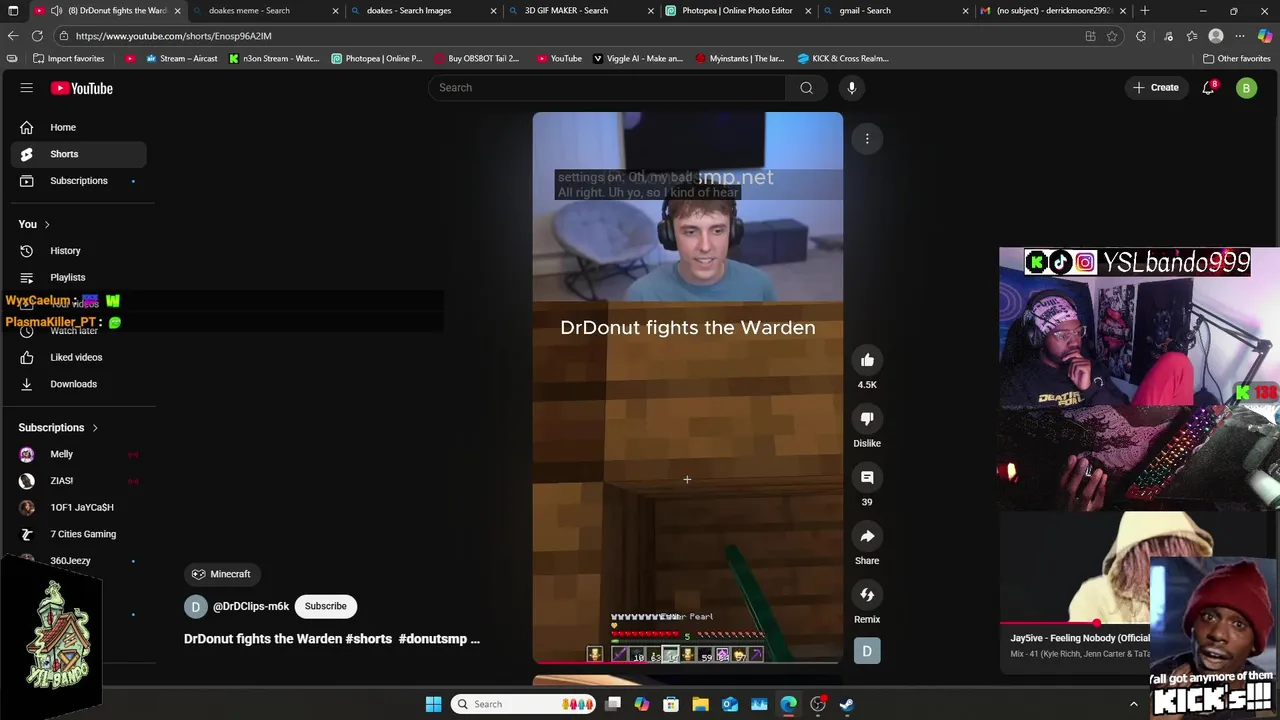Start voice search with the microphone icon
This screenshot has width=1280, height=720.
(x=852, y=88)
